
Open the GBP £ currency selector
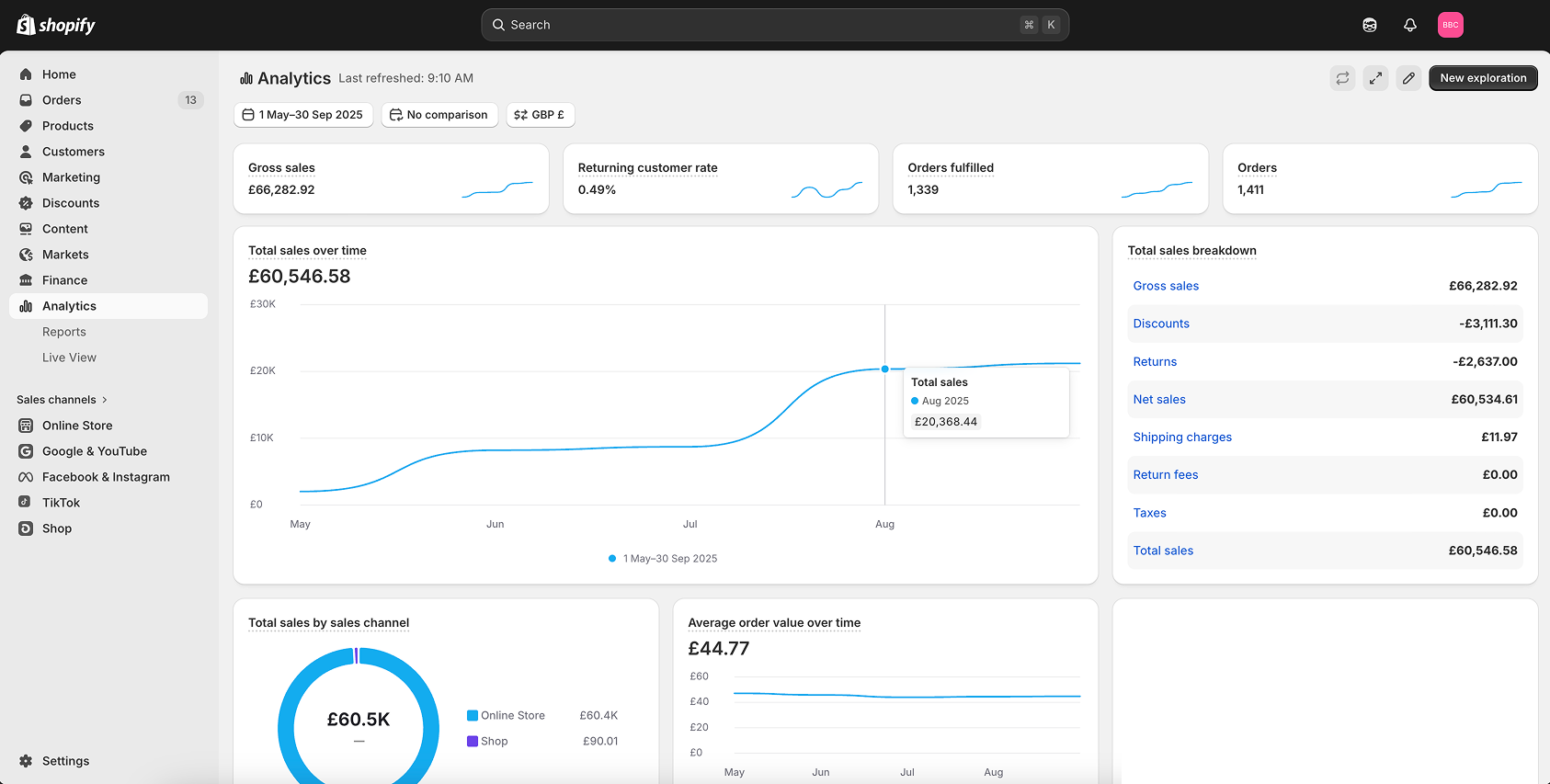point(541,115)
